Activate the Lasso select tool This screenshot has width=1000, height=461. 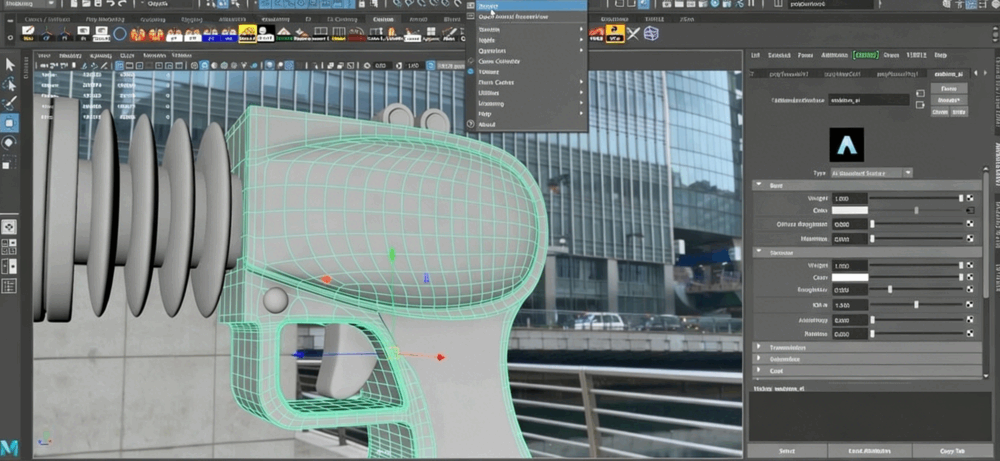pos(11,84)
